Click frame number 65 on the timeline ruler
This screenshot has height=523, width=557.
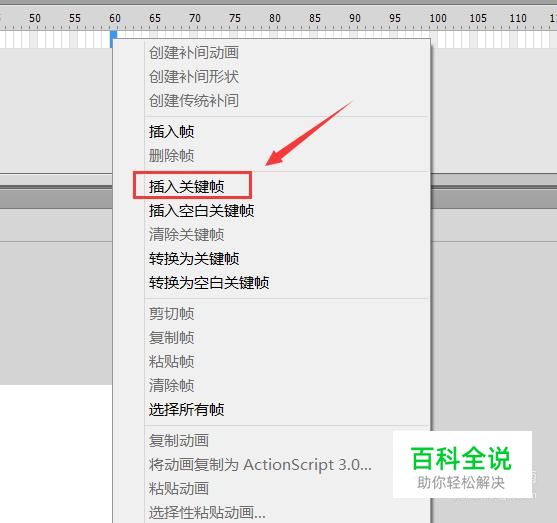(155, 18)
